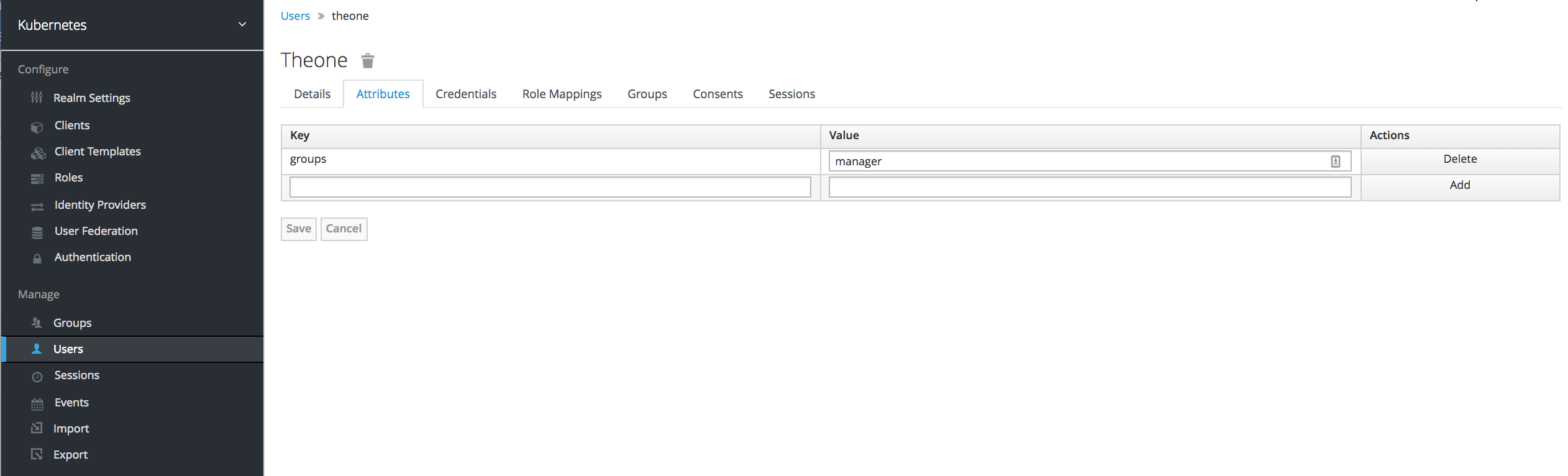Open Client Templates in sidebar
This screenshot has height=476, width=1568.
(x=98, y=152)
